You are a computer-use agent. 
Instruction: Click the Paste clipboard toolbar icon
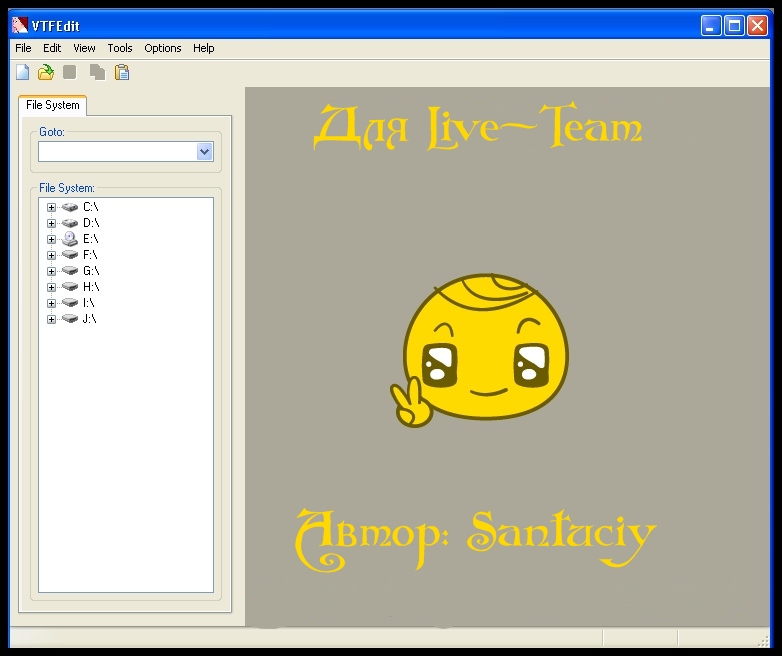pyautogui.click(x=122, y=72)
